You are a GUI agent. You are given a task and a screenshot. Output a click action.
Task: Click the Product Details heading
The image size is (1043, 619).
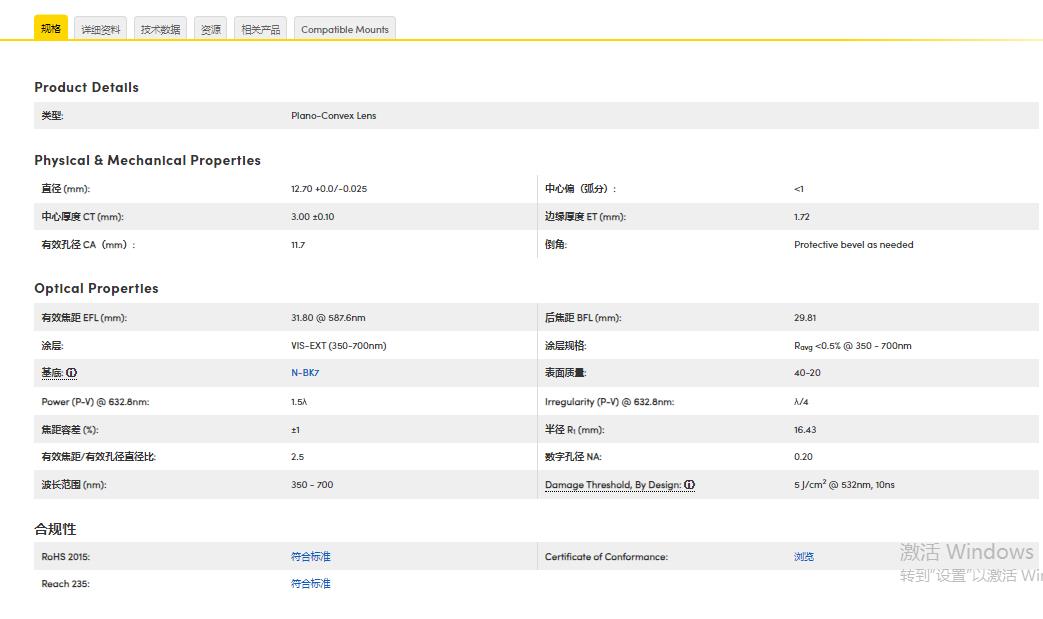[86, 87]
